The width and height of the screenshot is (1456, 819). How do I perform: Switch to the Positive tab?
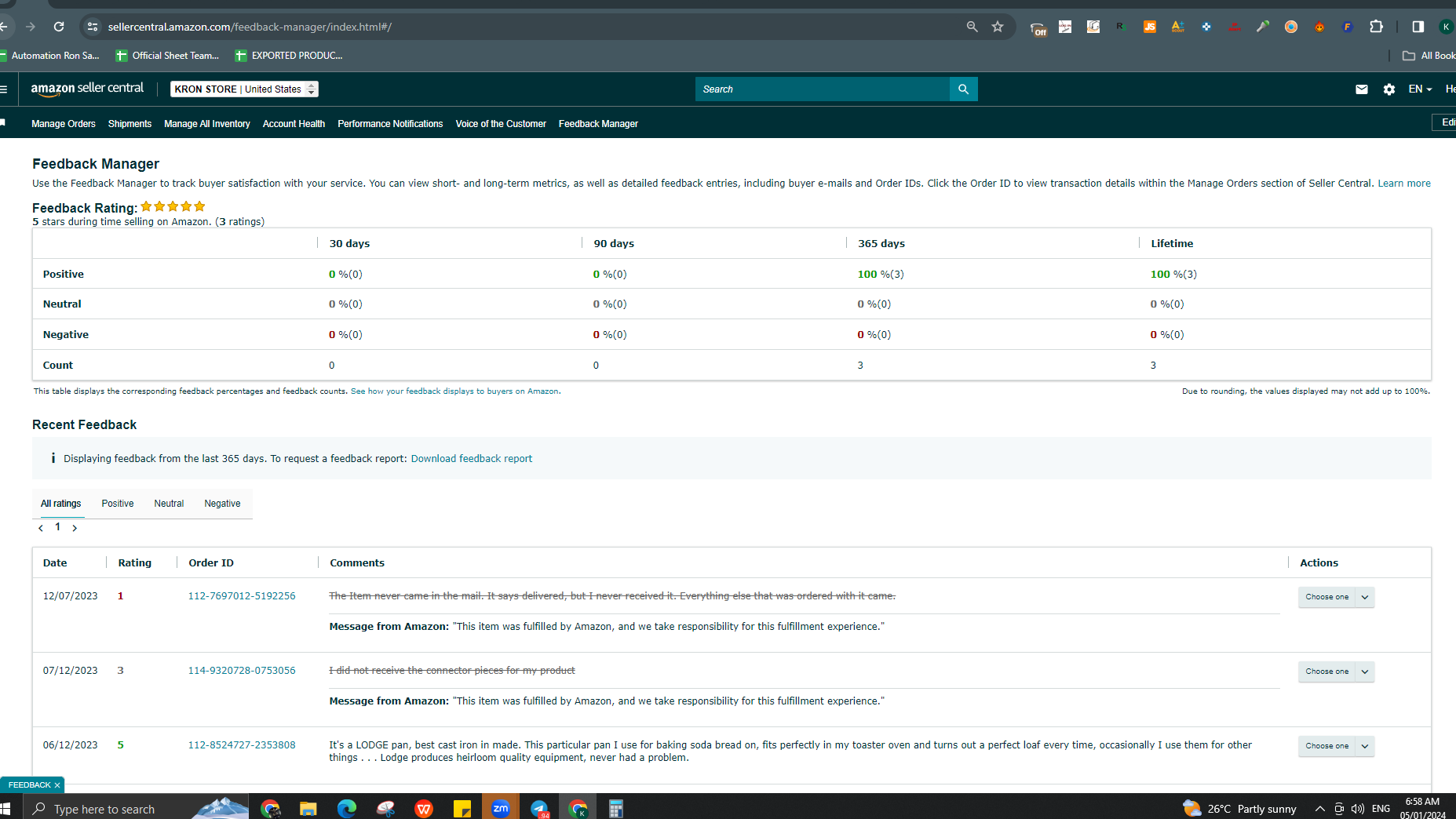pos(118,504)
